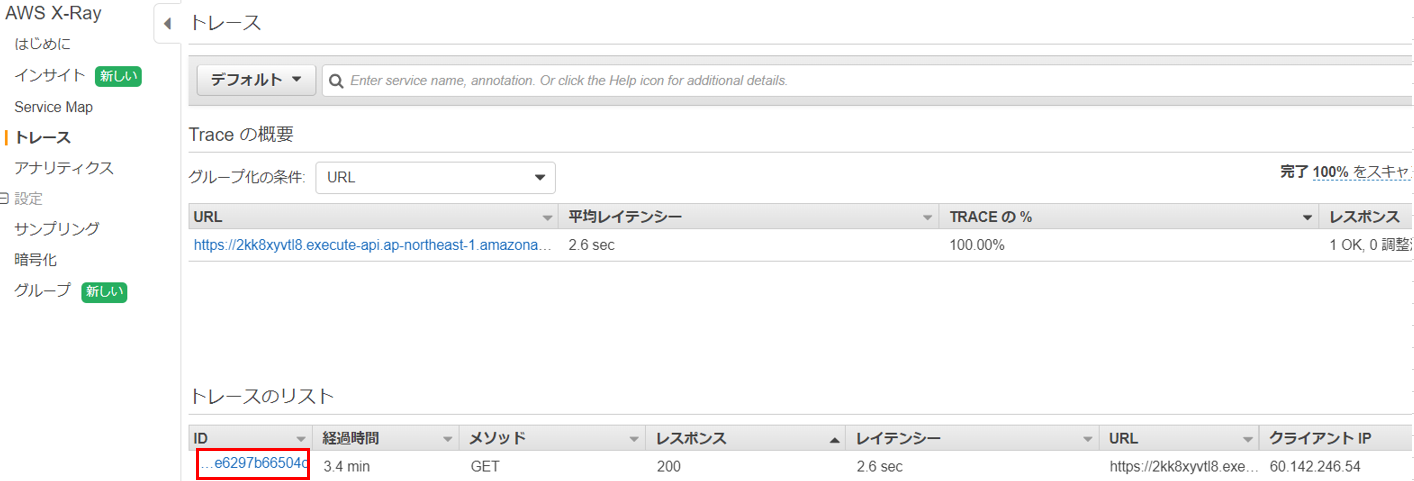Click client IP 60.142.246.54
1414x481 pixels.
coord(1315,467)
